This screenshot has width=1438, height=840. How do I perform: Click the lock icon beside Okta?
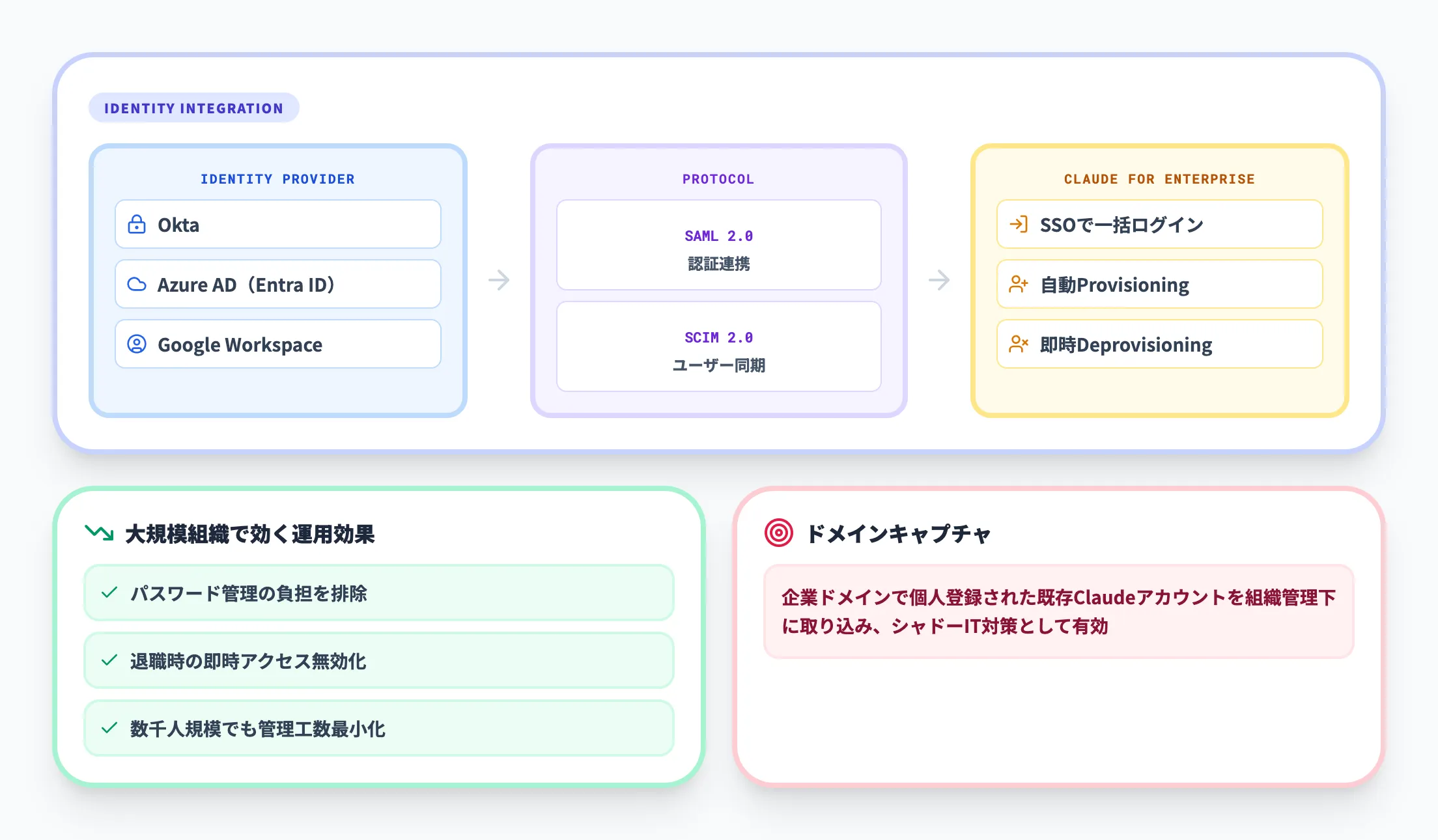click(x=137, y=224)
